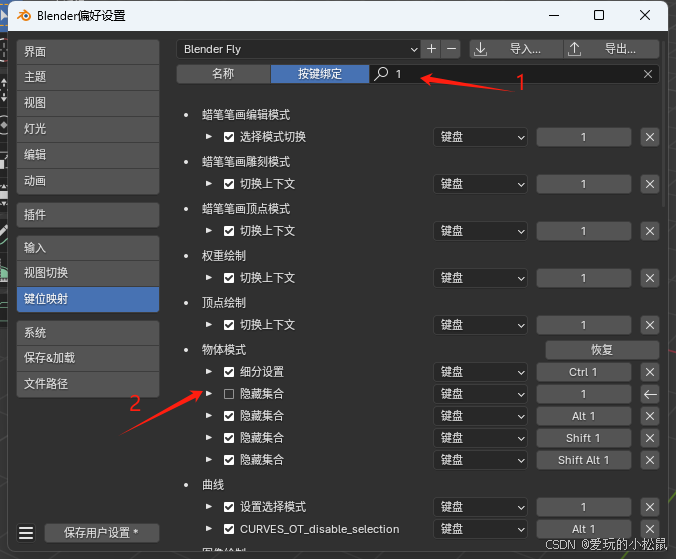Screen dimensions: 676x559
Task: Remove 切换上下文 item under 蜡笔笔画顶点模式
Action: pyautogui.click(x=650, y=231)
